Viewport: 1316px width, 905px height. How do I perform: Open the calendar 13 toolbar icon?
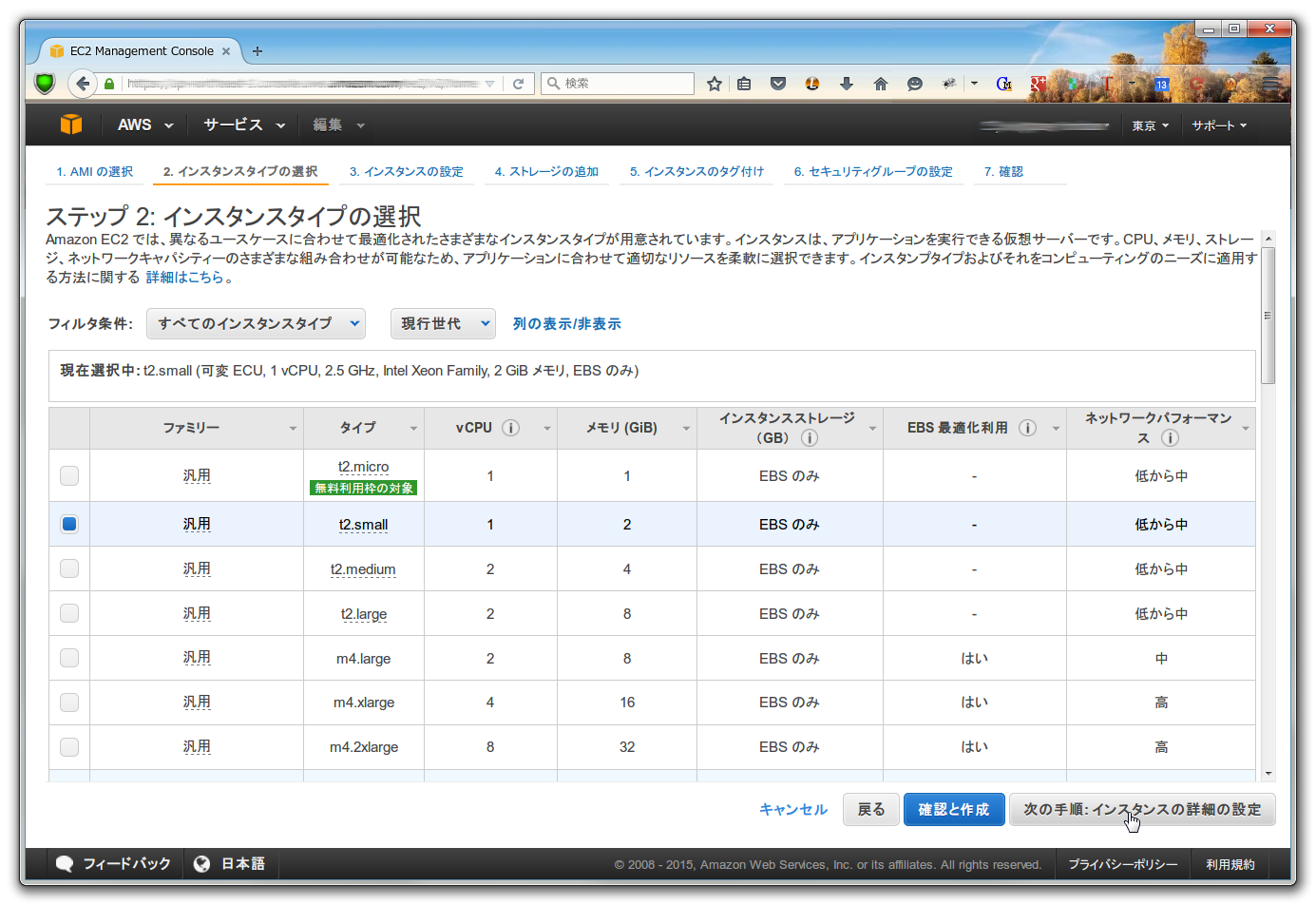coord(1161,84)
